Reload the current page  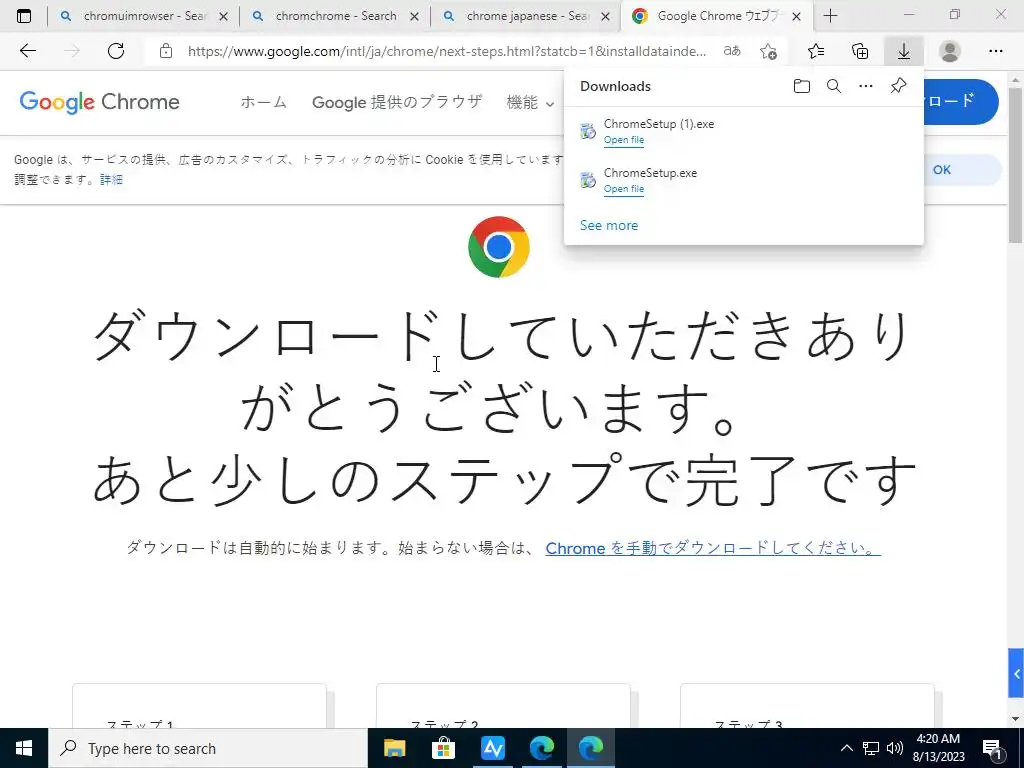[116, 51]
